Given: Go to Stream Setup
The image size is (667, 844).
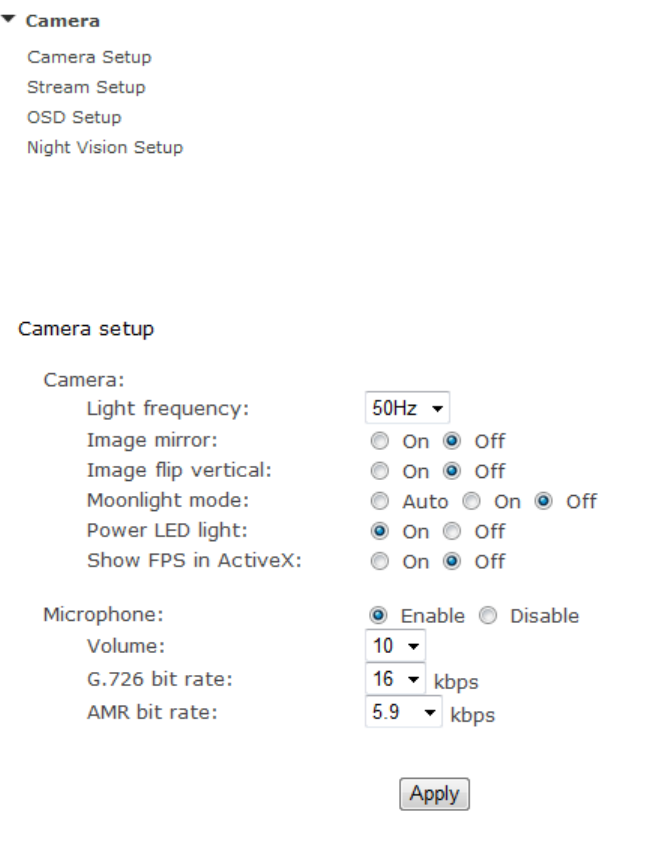Looking at the screenshot, I should (x=86, y=87).
